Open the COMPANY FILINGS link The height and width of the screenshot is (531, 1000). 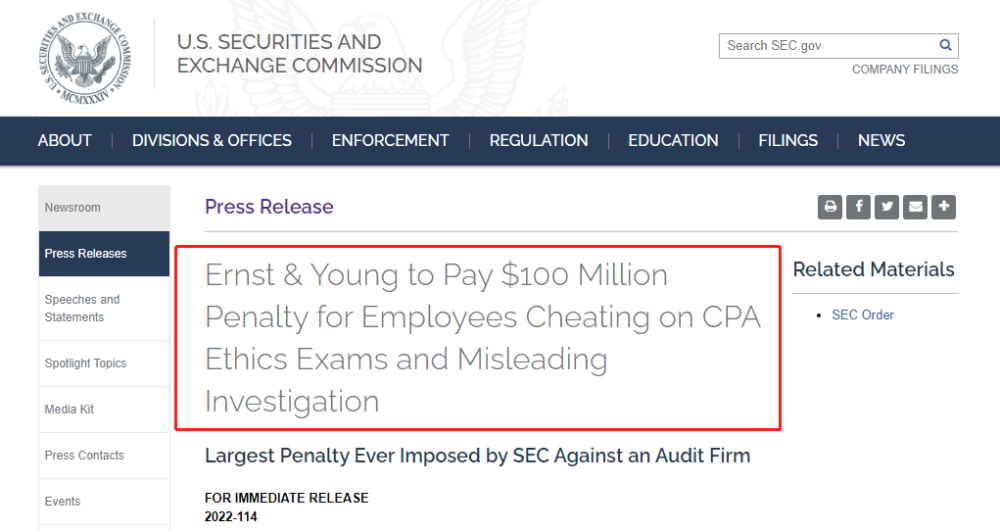pyautogui.click(x=904, y=70)
